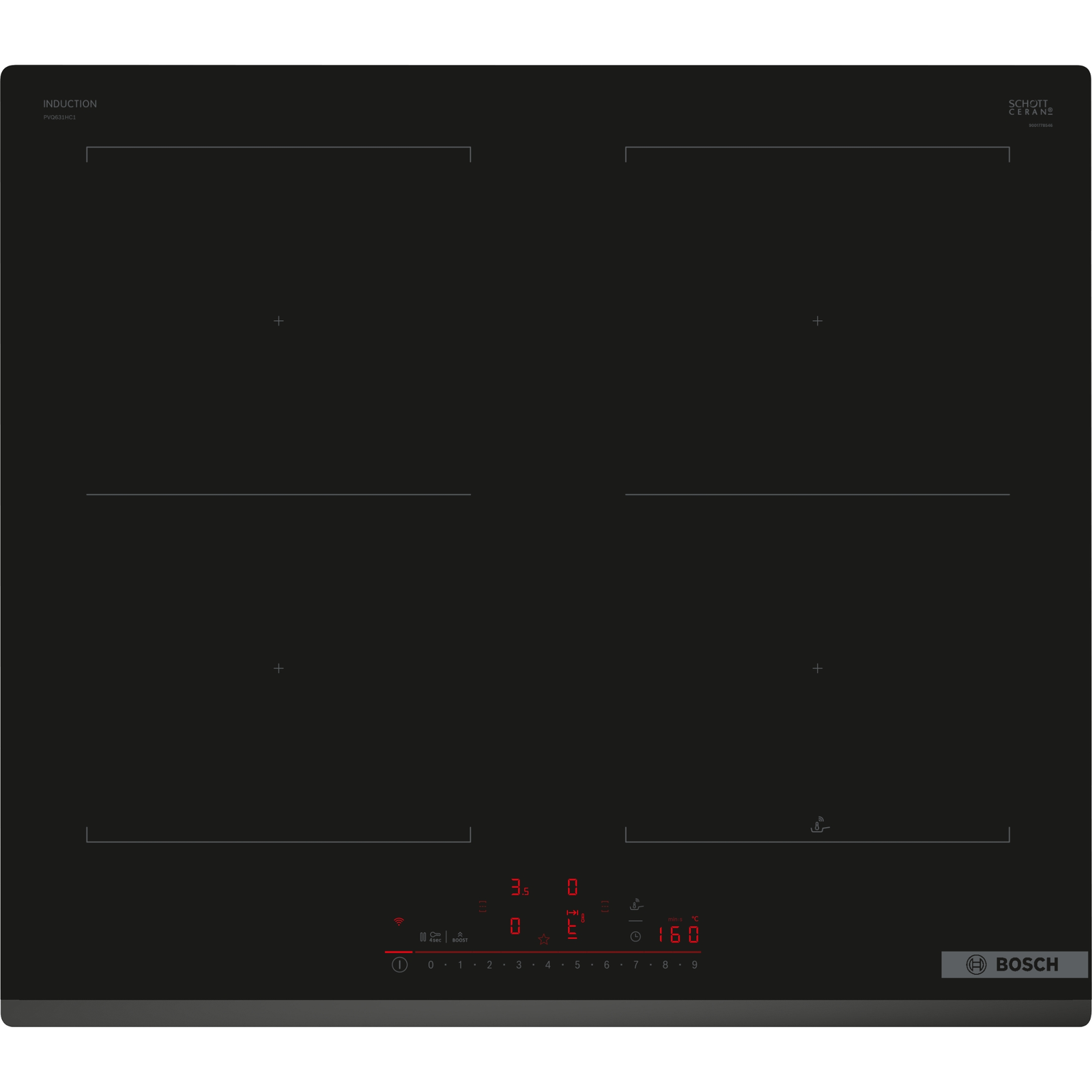Select the rear-right zone display showing 0

point(573,887)
